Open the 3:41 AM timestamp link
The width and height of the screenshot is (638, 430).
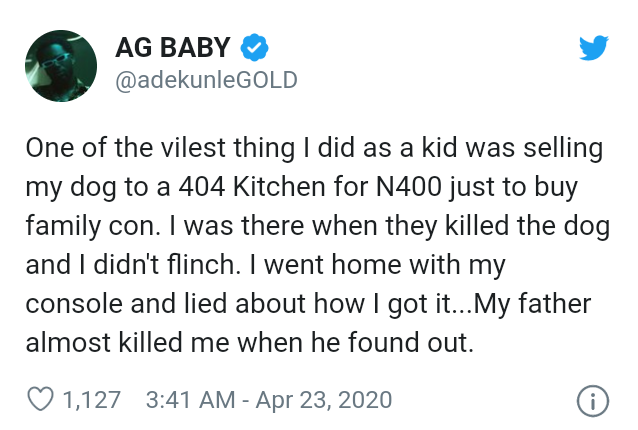pyautogui.click(x=190, y=399)
